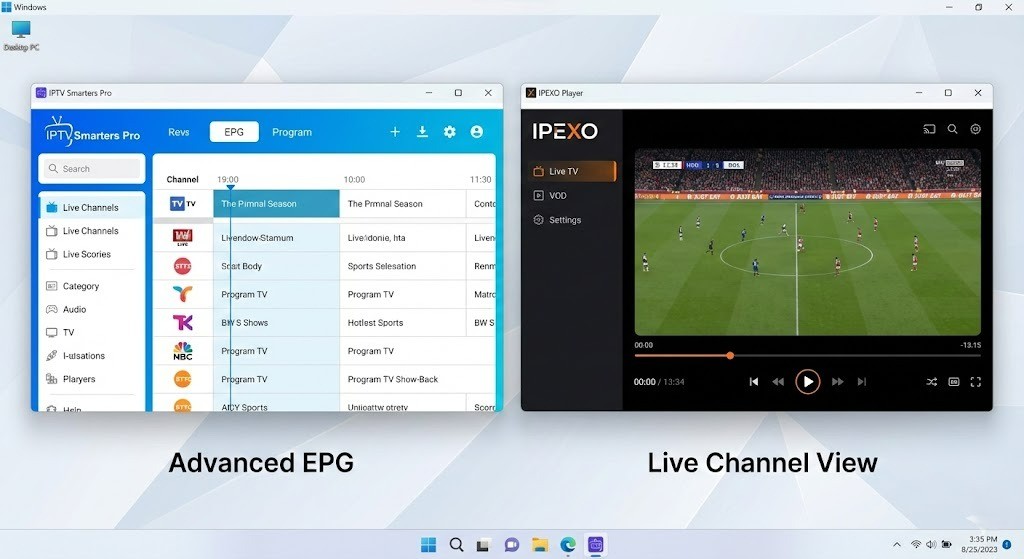Image resolution: width=1024 pixels, height=559 pixels.
Task: Select 'Program TV Show-Back' cell
Action: (x=402, y=379)
